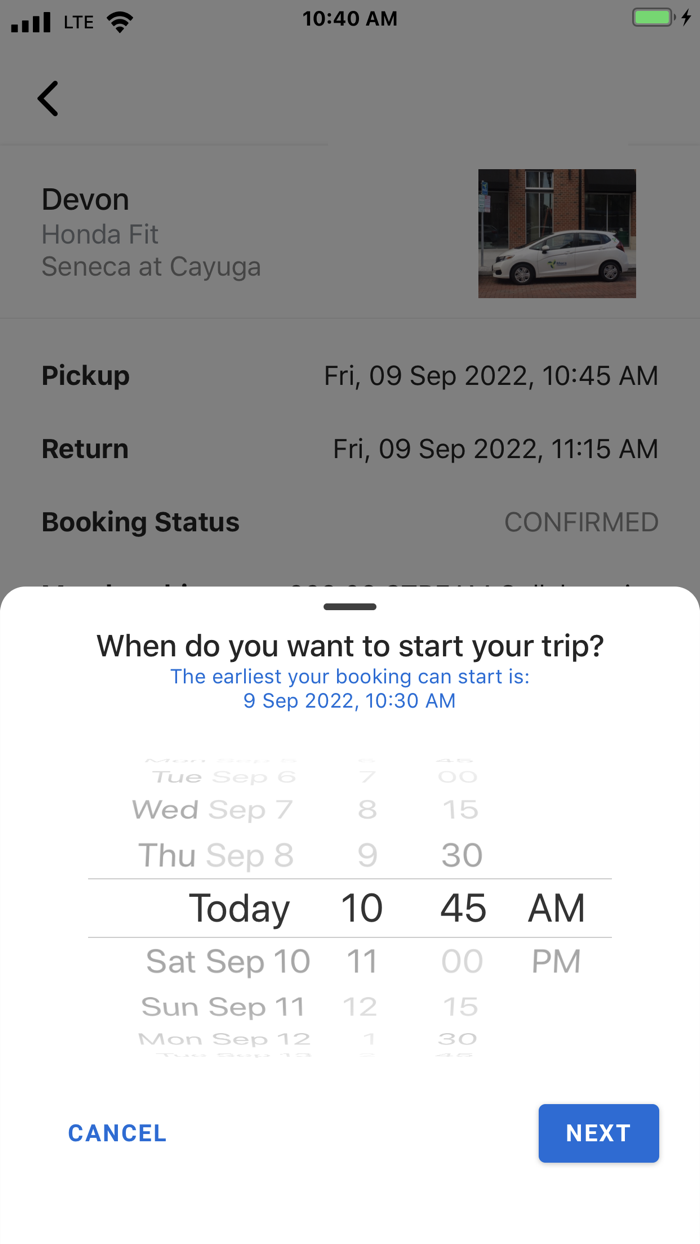Select 45 in the minute wheel

tap(461, 908)
